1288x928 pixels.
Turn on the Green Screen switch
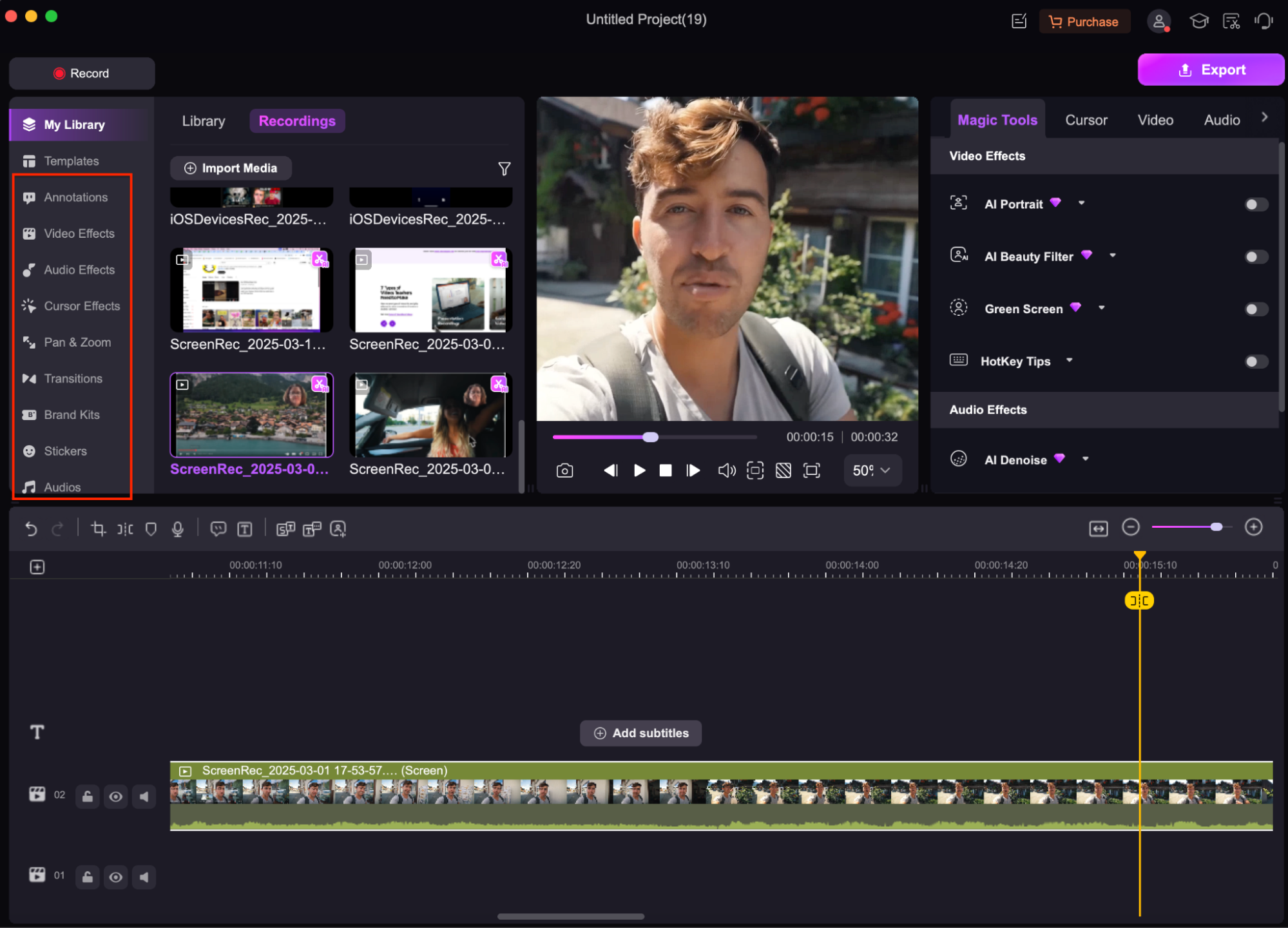(1255, 309)
